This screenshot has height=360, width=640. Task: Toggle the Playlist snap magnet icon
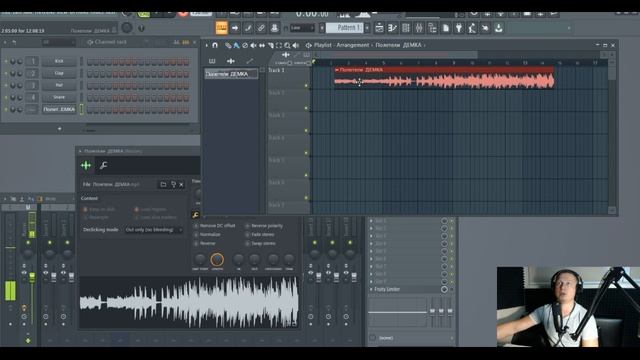pyautogui.click(x=215, y=45)
